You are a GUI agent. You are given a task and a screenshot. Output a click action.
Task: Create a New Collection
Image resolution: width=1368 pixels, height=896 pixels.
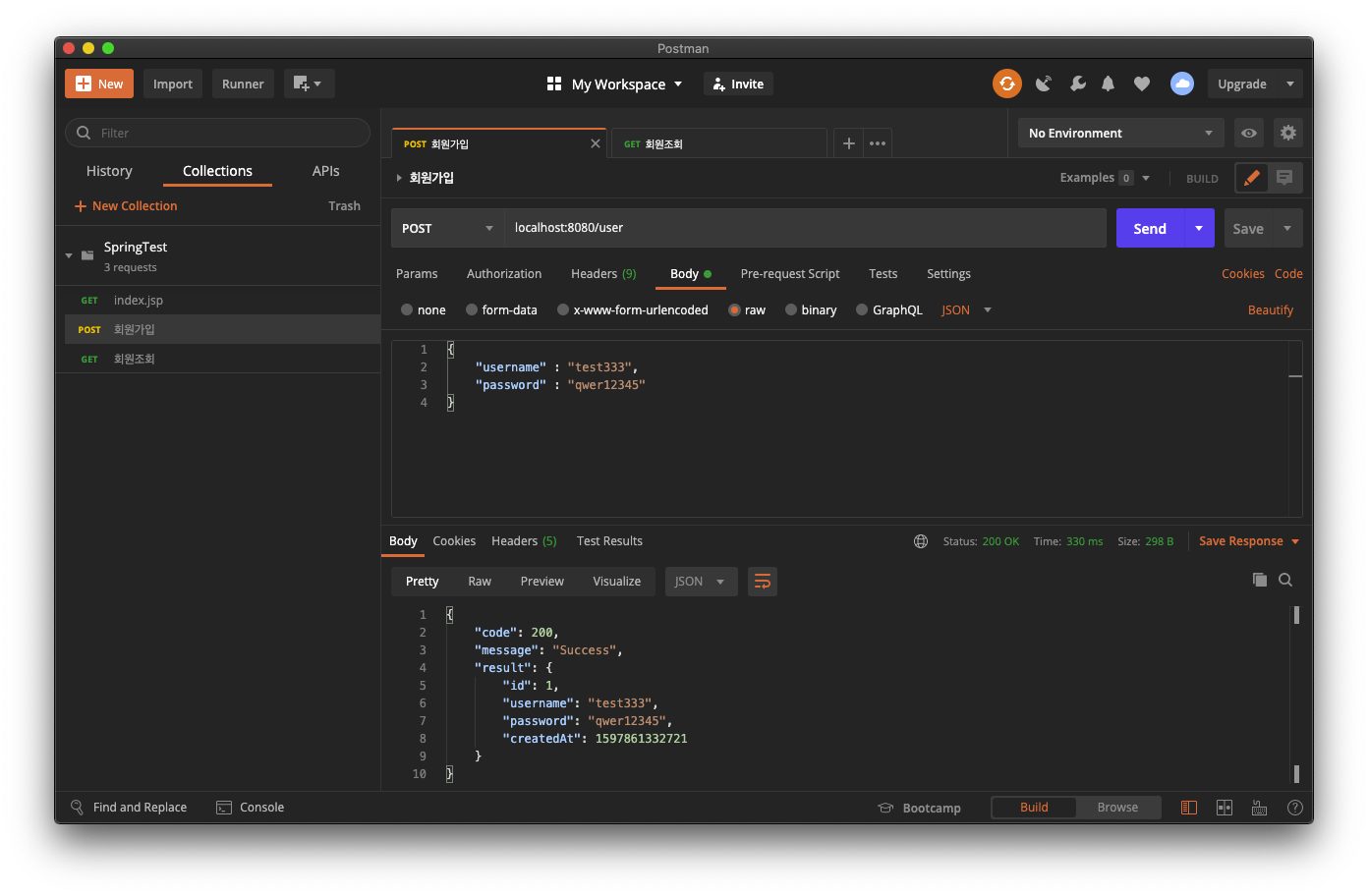click(126, 206)
